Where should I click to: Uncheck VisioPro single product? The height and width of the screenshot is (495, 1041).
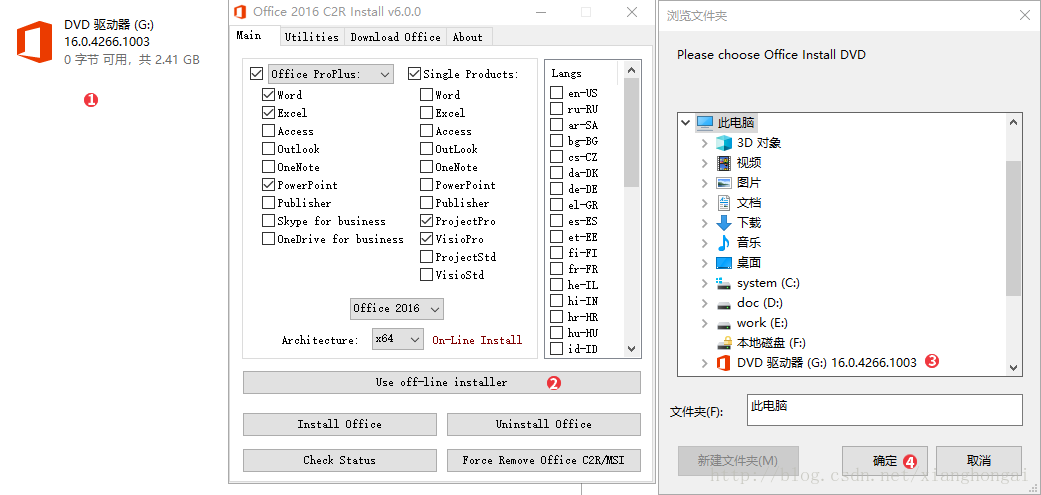[x=426, y=238]
